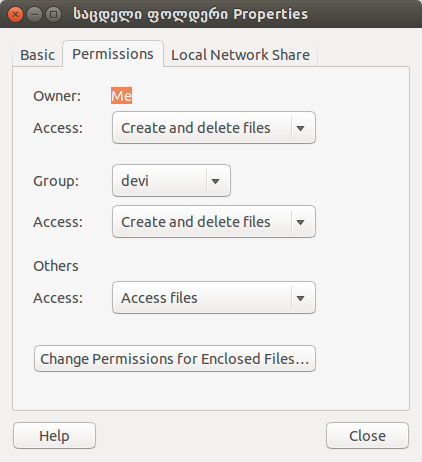Close the Properties window via red button

[15, 15]
